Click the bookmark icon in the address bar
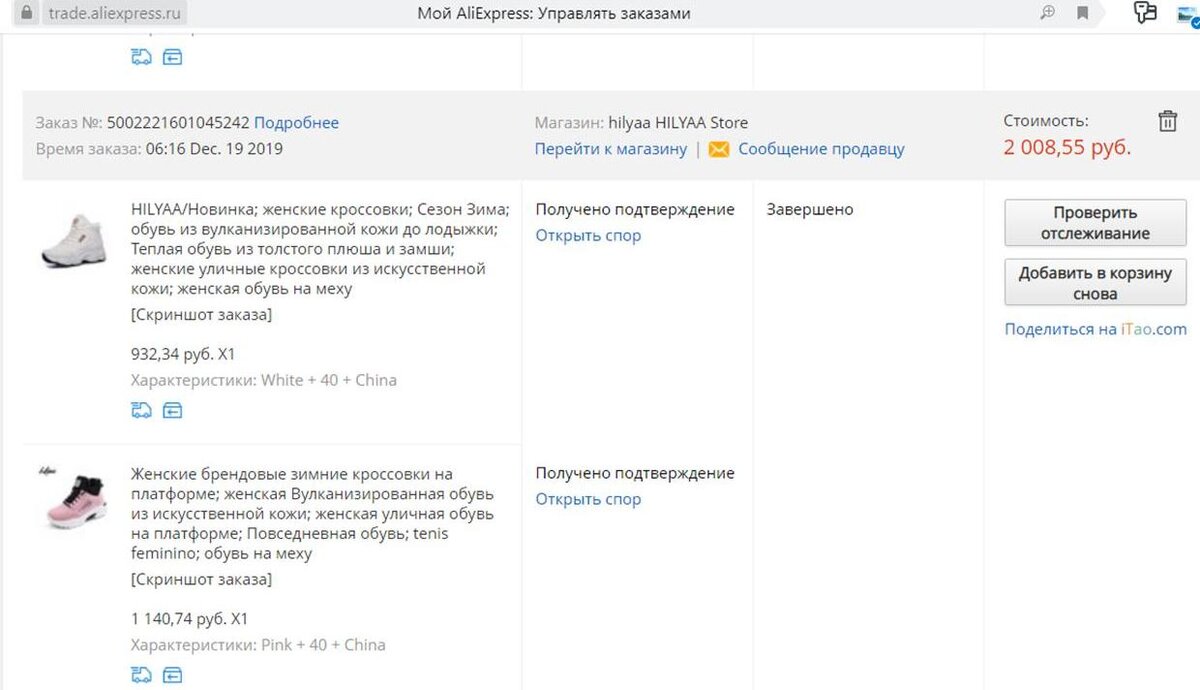This screenshot has height=690, width=1200. pyautogui.click(x=1082, y=13)
